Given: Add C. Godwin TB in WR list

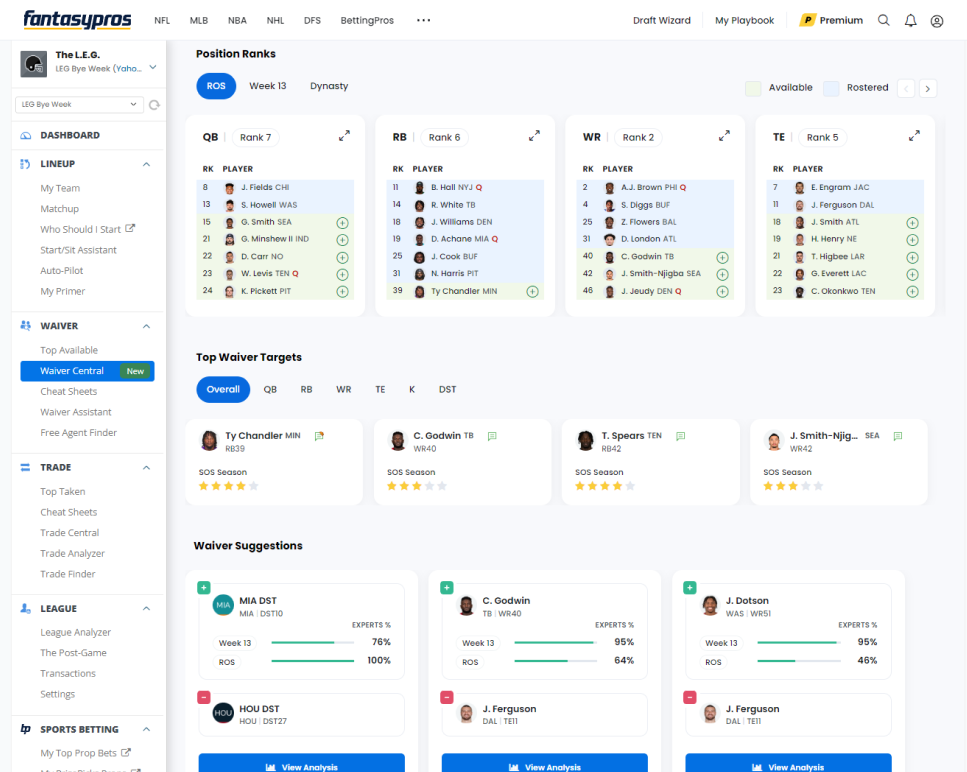Looking at the screenshot, I should (x=722, y=257).
